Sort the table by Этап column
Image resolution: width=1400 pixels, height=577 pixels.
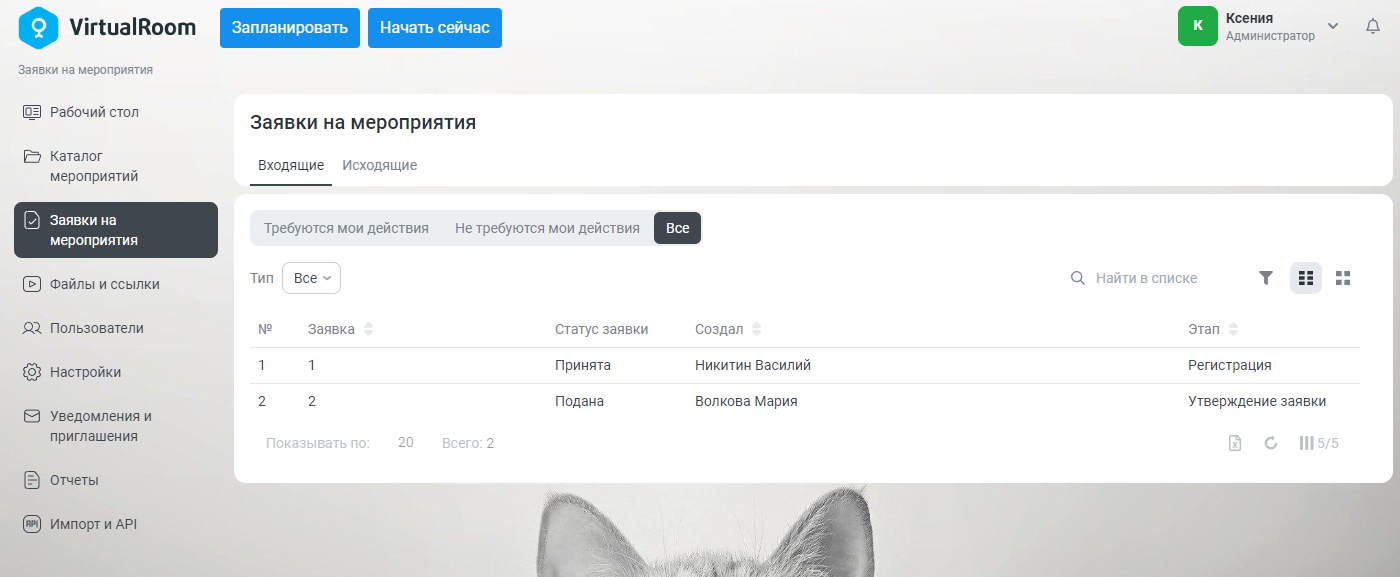pos(1233,329)
